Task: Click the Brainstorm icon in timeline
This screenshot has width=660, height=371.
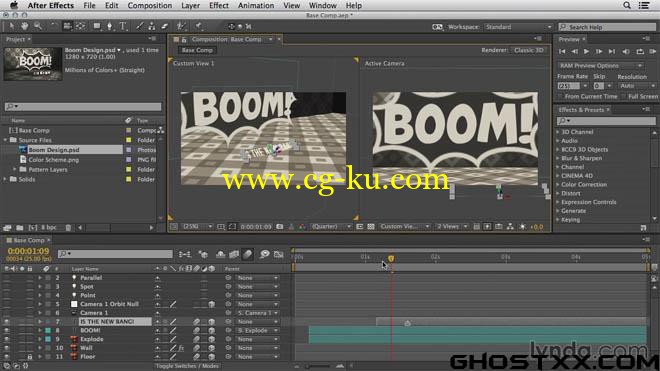Action: [264, 254]
